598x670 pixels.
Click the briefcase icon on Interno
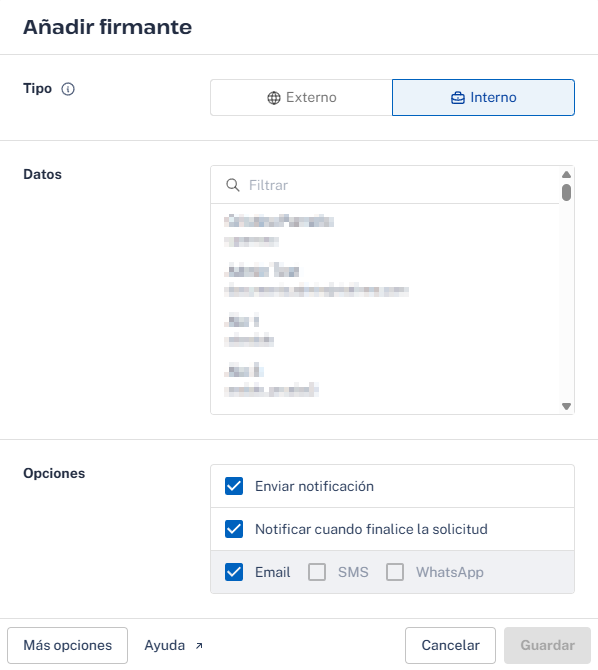point(457,98)
